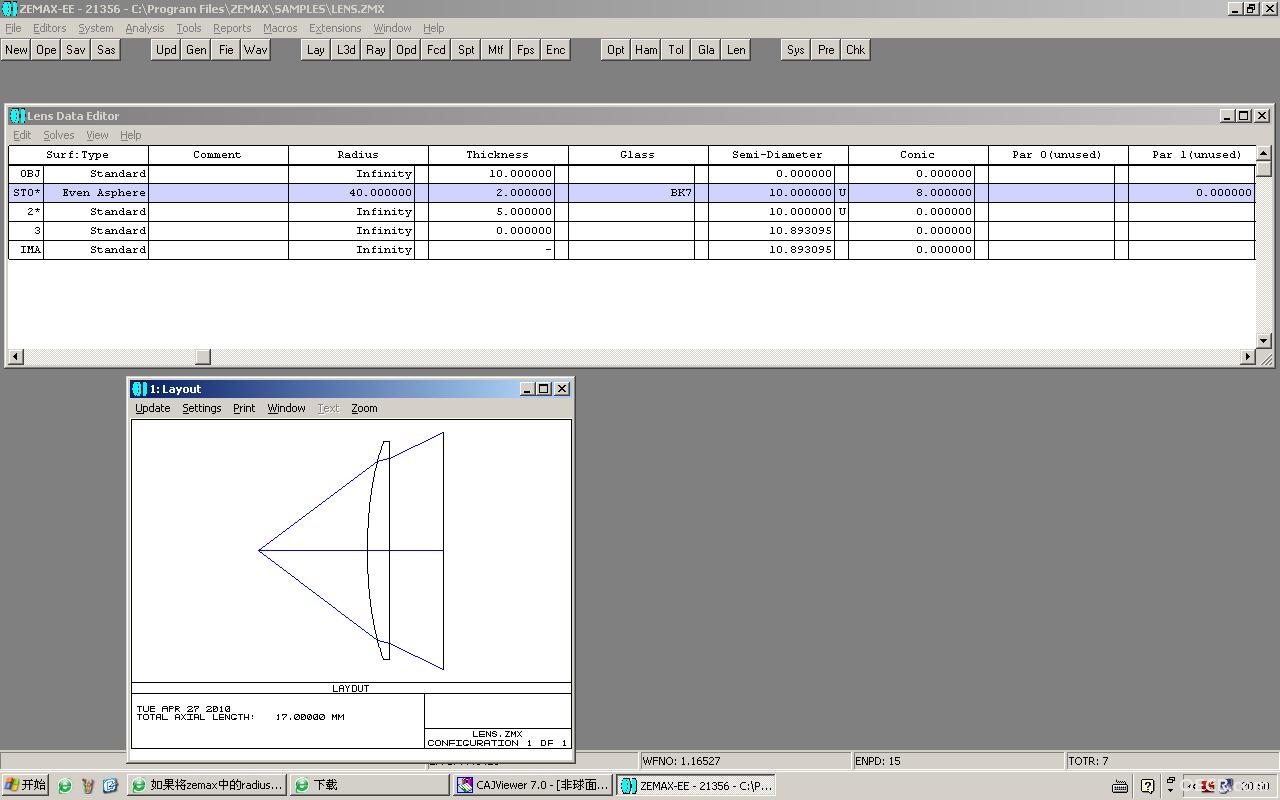Open the Macros menu
The image size is (1280, 800).
click(x=280, y=28)
